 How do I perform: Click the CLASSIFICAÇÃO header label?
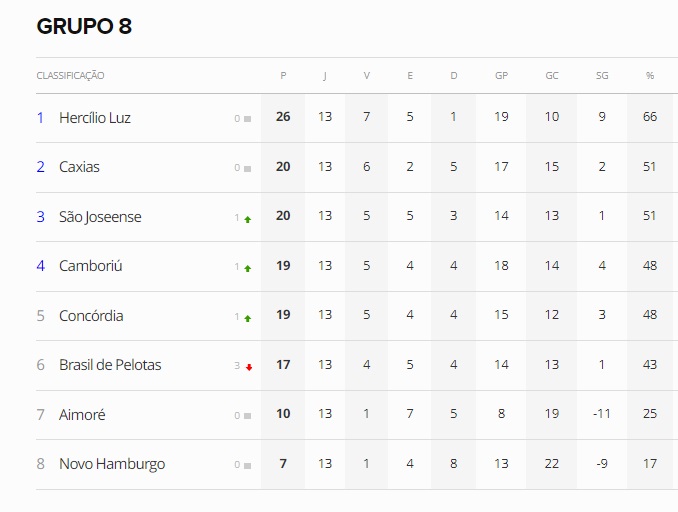pyautogui.click(x=70, y=76)
